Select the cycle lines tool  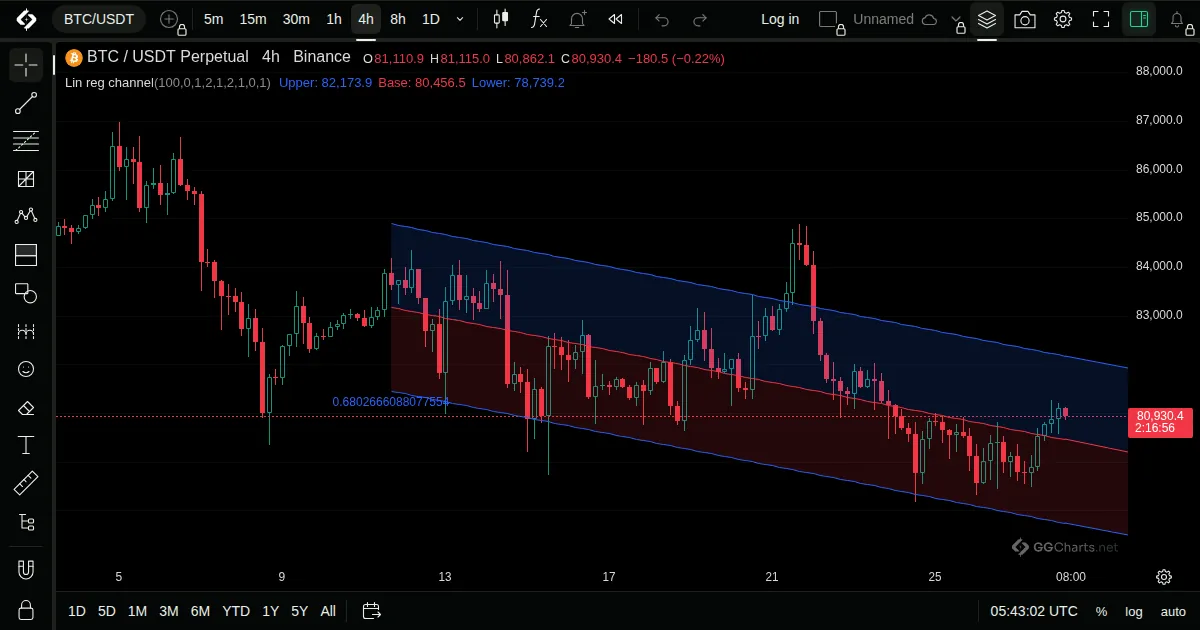tap(26, 331)
